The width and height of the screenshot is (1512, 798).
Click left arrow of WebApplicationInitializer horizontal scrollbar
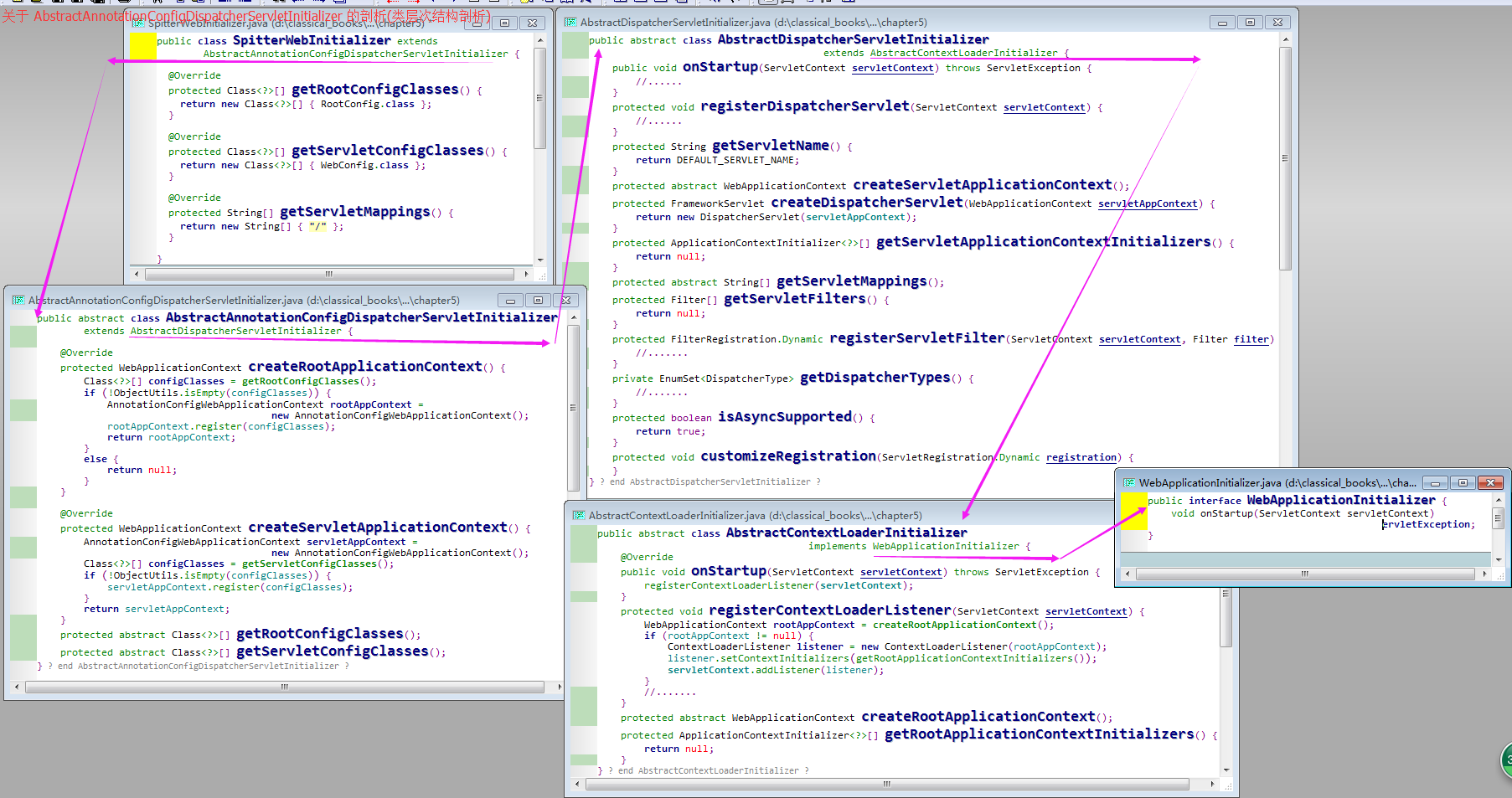click(1128, 574)
